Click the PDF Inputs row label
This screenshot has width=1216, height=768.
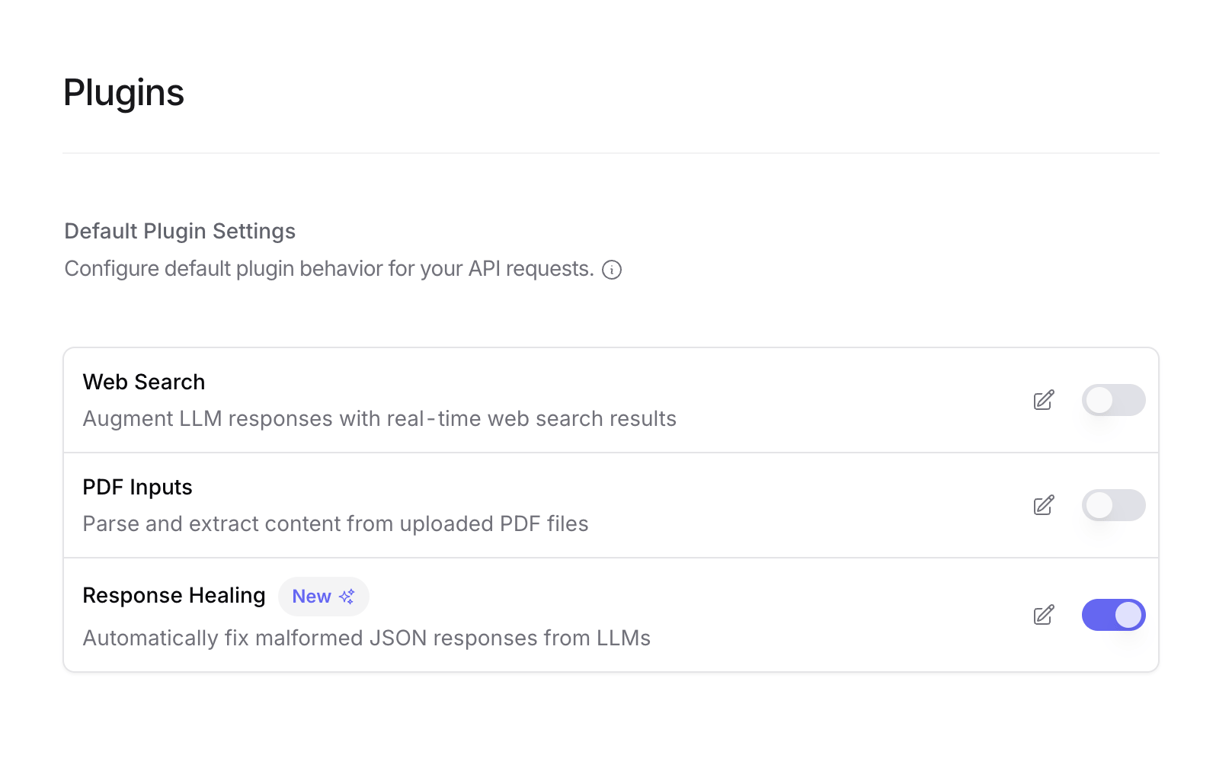coord(137,487)
